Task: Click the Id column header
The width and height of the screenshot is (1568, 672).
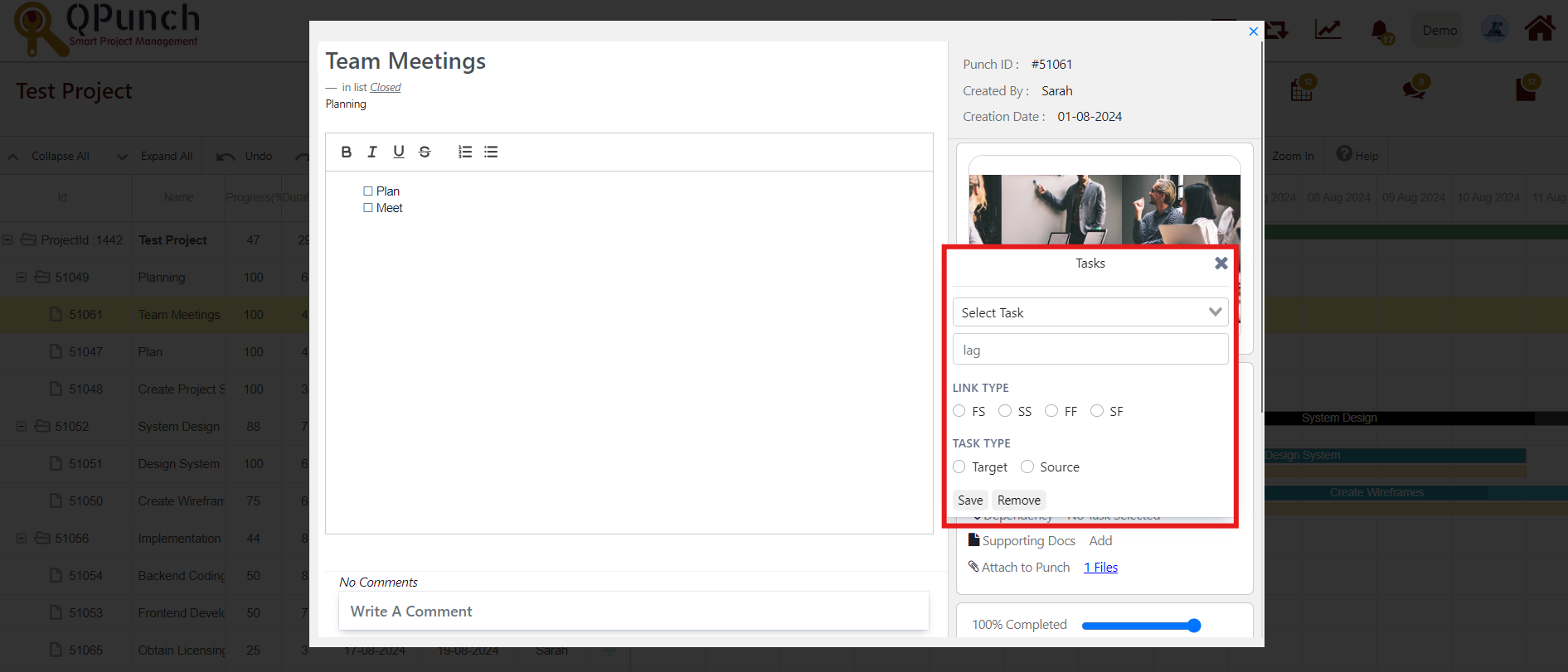Action: pyautogui.click(x=62, y=197)
